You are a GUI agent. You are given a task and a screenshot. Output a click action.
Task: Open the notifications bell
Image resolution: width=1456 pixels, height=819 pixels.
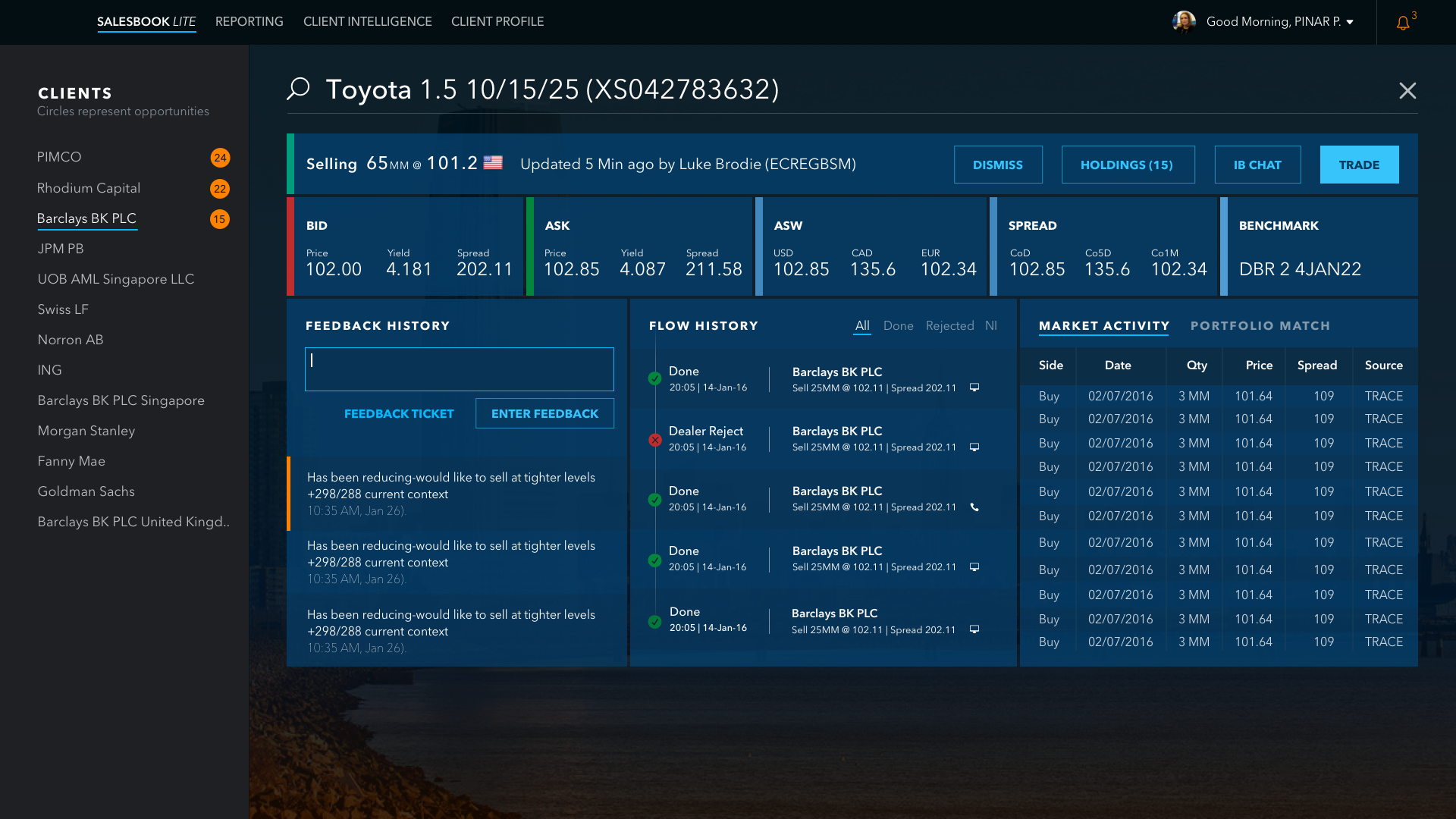[1403, 23]
